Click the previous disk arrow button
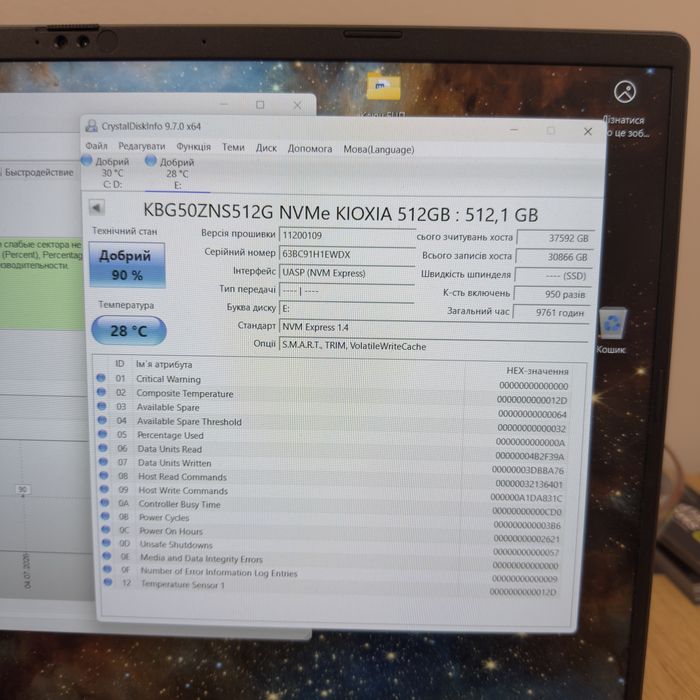The image size is (700, 700). pos(97,208)
